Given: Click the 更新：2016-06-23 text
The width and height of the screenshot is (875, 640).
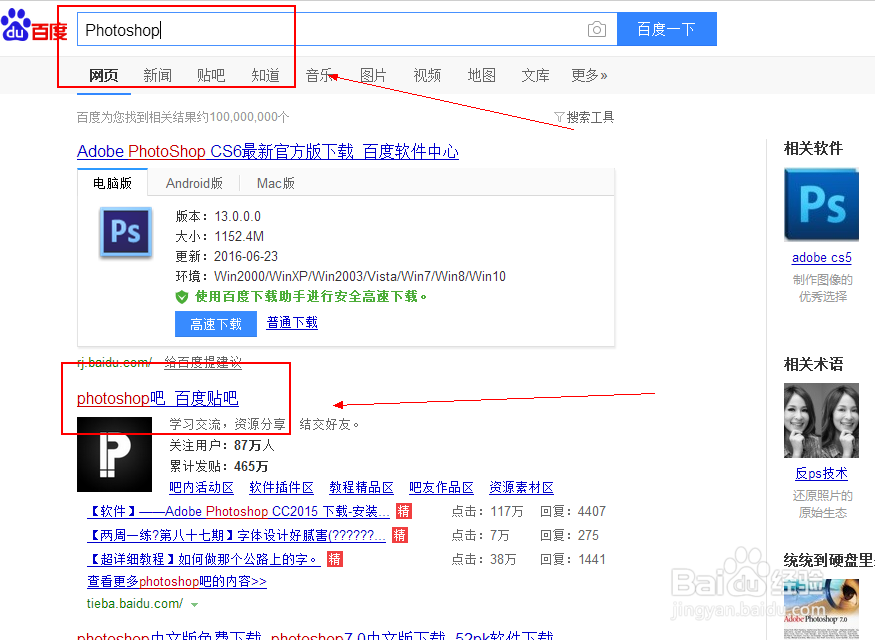Looking at the screenshot, I should (x=227, y=256).
